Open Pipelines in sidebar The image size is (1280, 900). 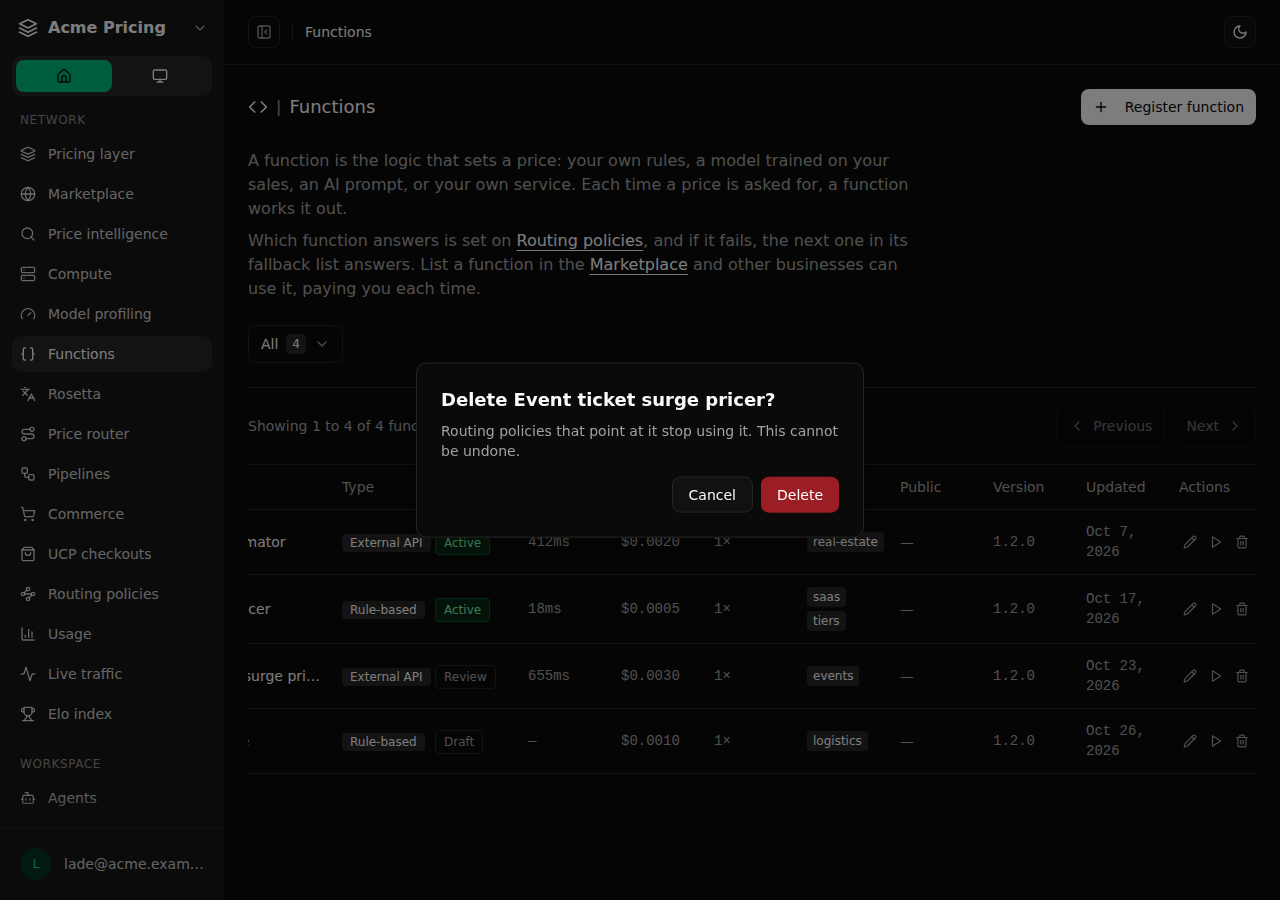112,474
